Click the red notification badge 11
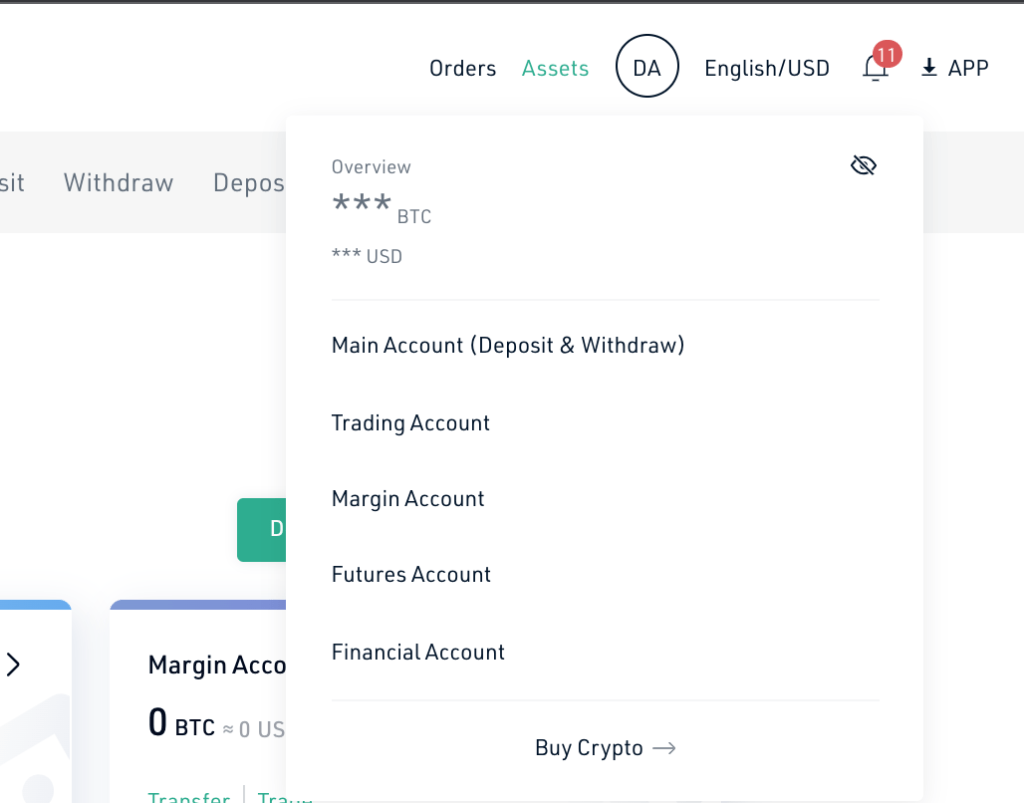 (x=887, y=55)
